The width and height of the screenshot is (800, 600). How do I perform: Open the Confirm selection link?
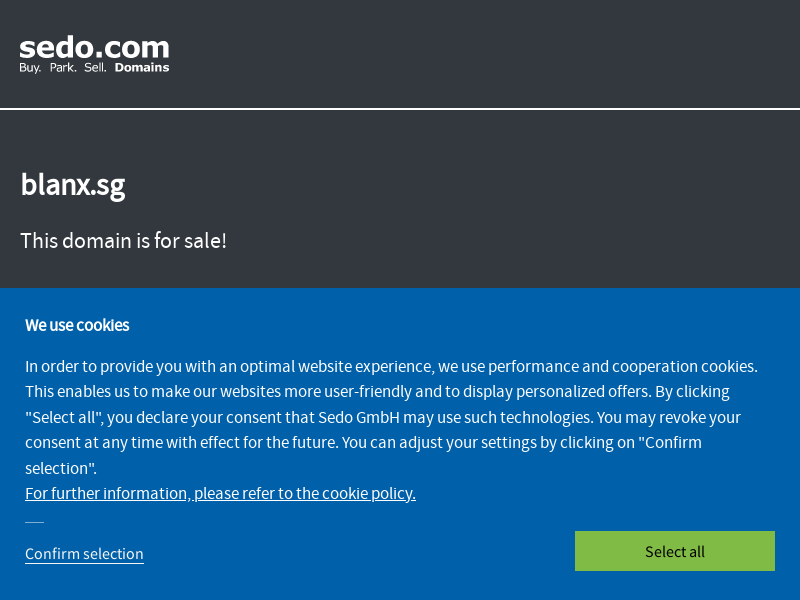click(84, 554)
